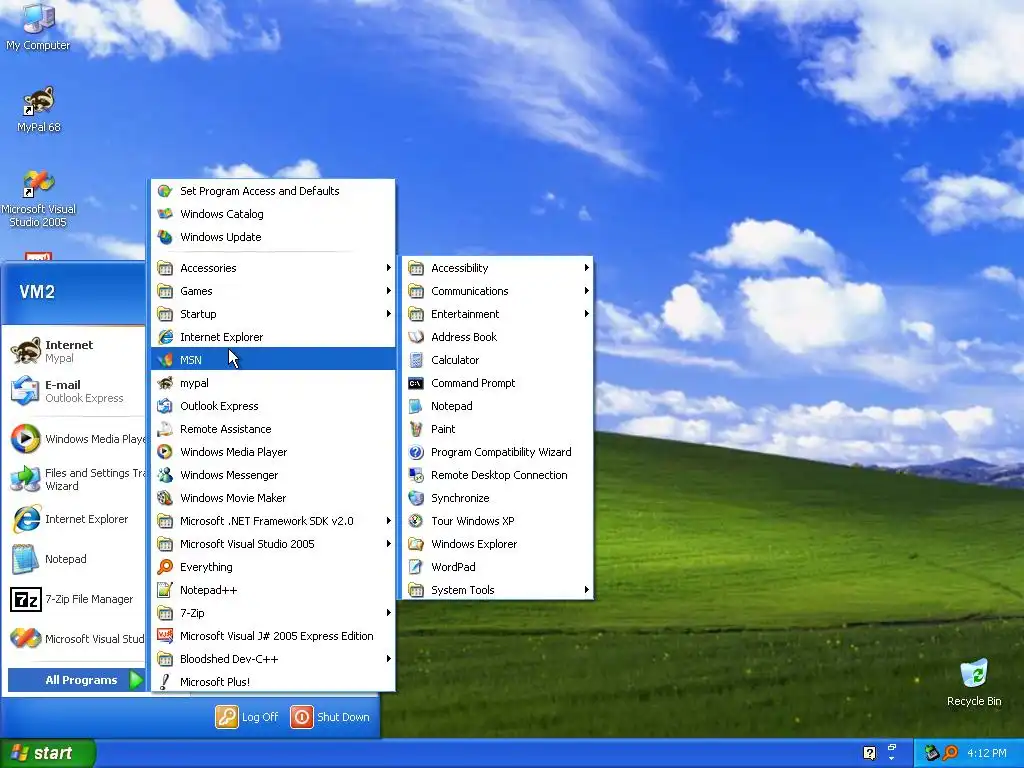Select Microsoft Visual Studio 2005 desktop shortcut
1024x768 pixels.
tap(39, 199)
